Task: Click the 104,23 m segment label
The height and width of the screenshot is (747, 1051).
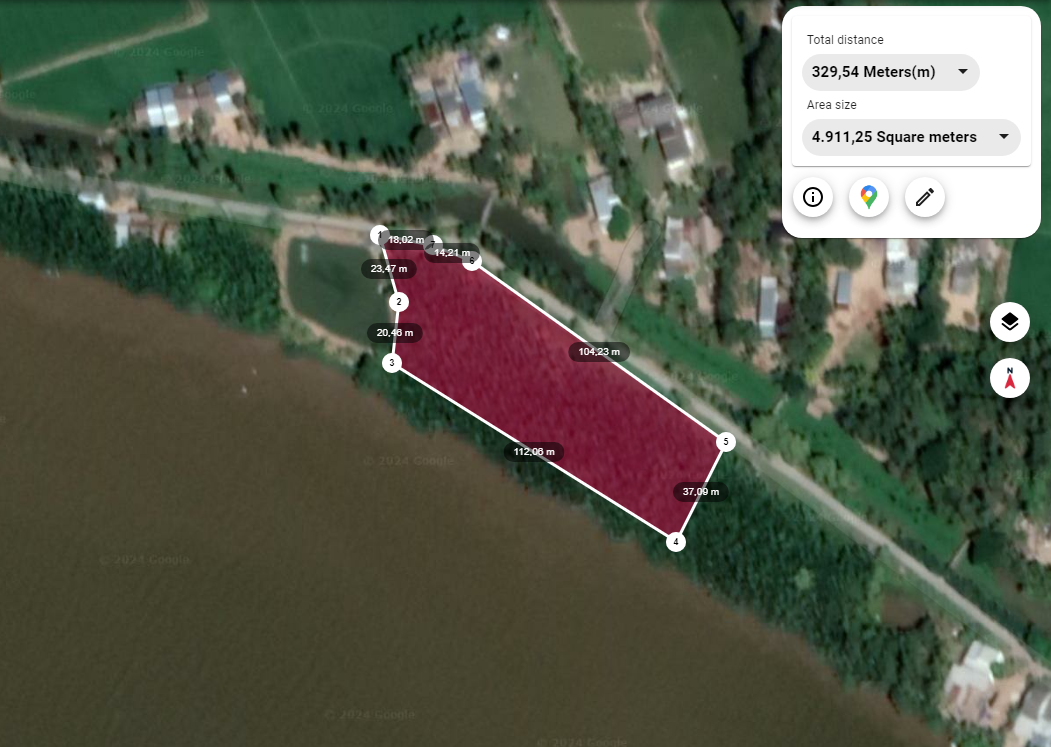Action: coord(599,351)
